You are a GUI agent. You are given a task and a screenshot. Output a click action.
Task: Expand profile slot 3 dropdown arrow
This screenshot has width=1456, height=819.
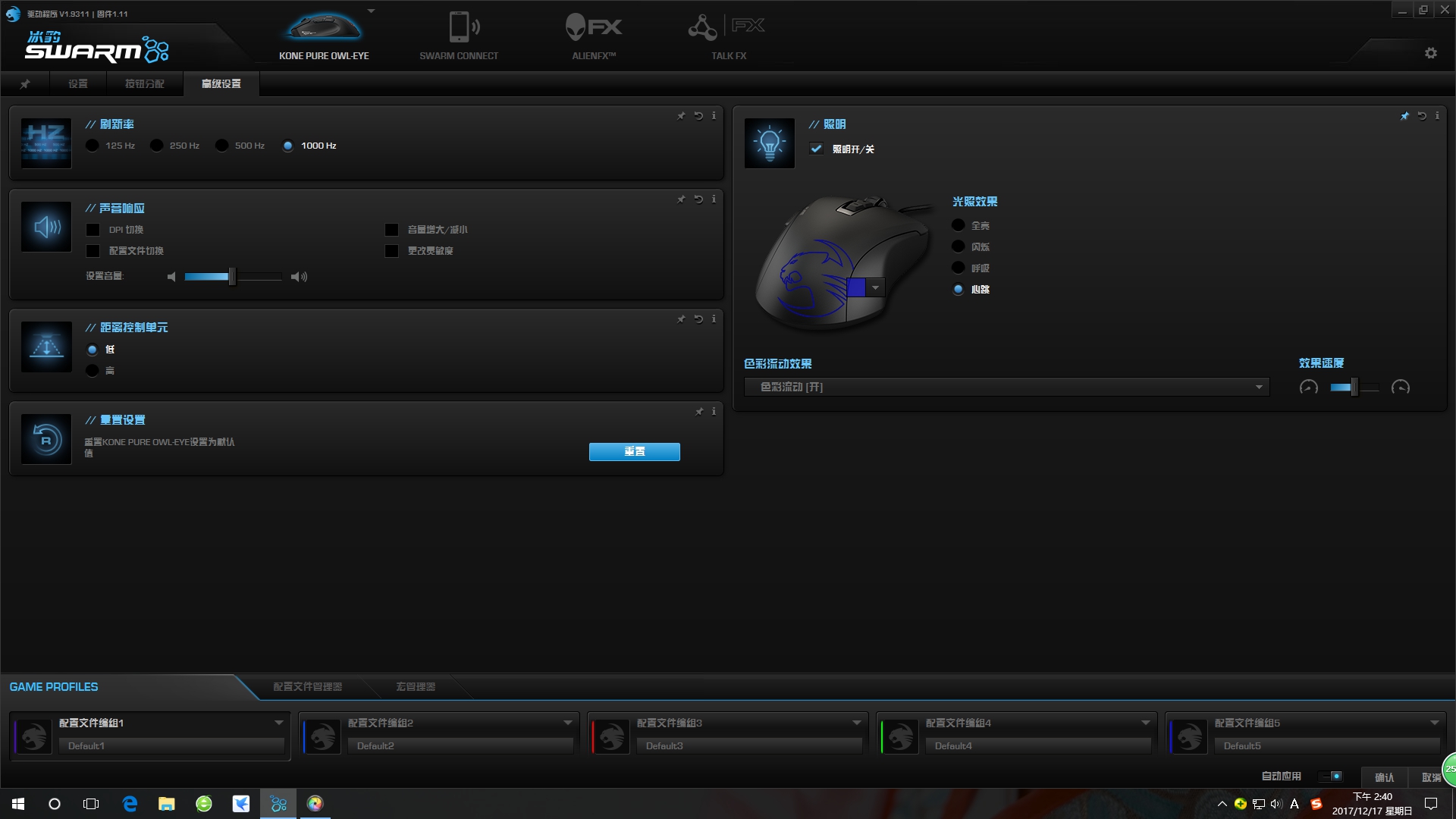pyautogui.click(x=856, y=723)
